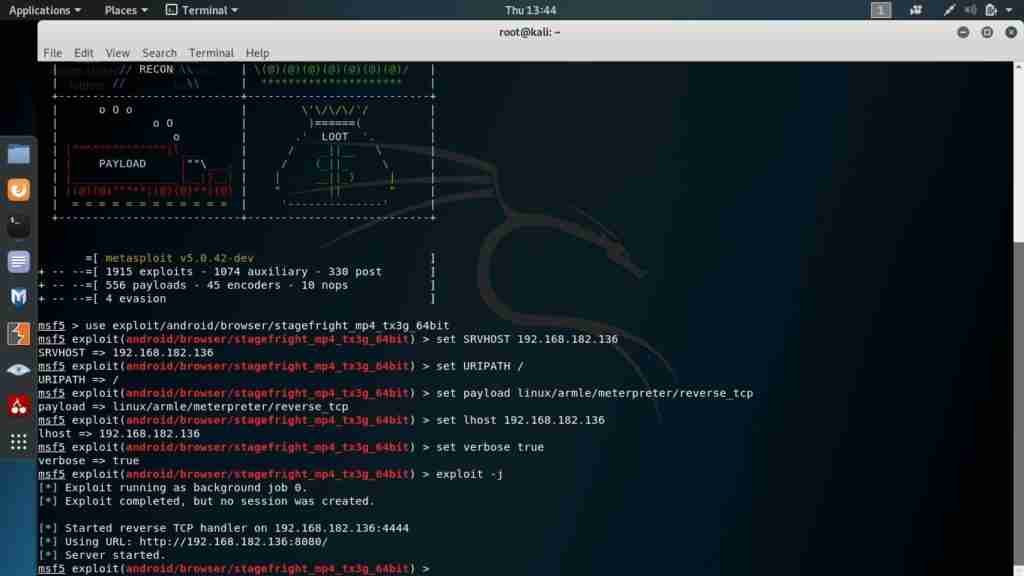Click the URL http://192.168.182.136:8080/ text
1024x576 pixels.
click(234, 541)
